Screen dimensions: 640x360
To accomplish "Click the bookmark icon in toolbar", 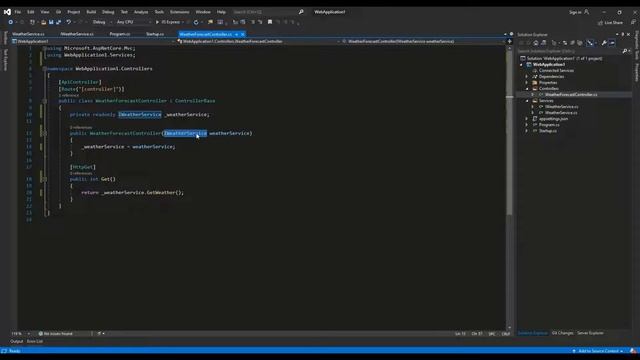I will pyautogui.click(x=270, y=22).
